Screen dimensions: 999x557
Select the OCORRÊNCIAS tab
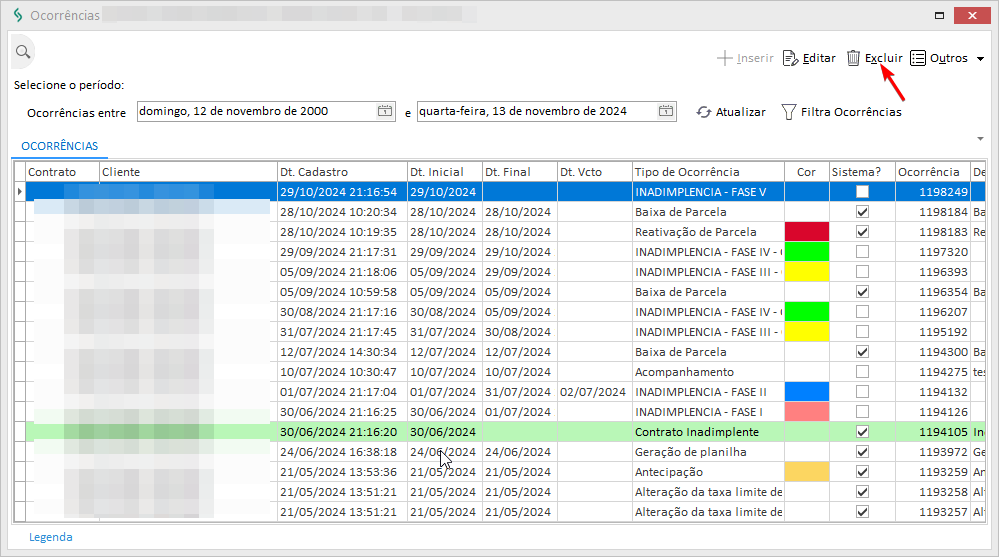pyautogui.click(x=60, y=146)
